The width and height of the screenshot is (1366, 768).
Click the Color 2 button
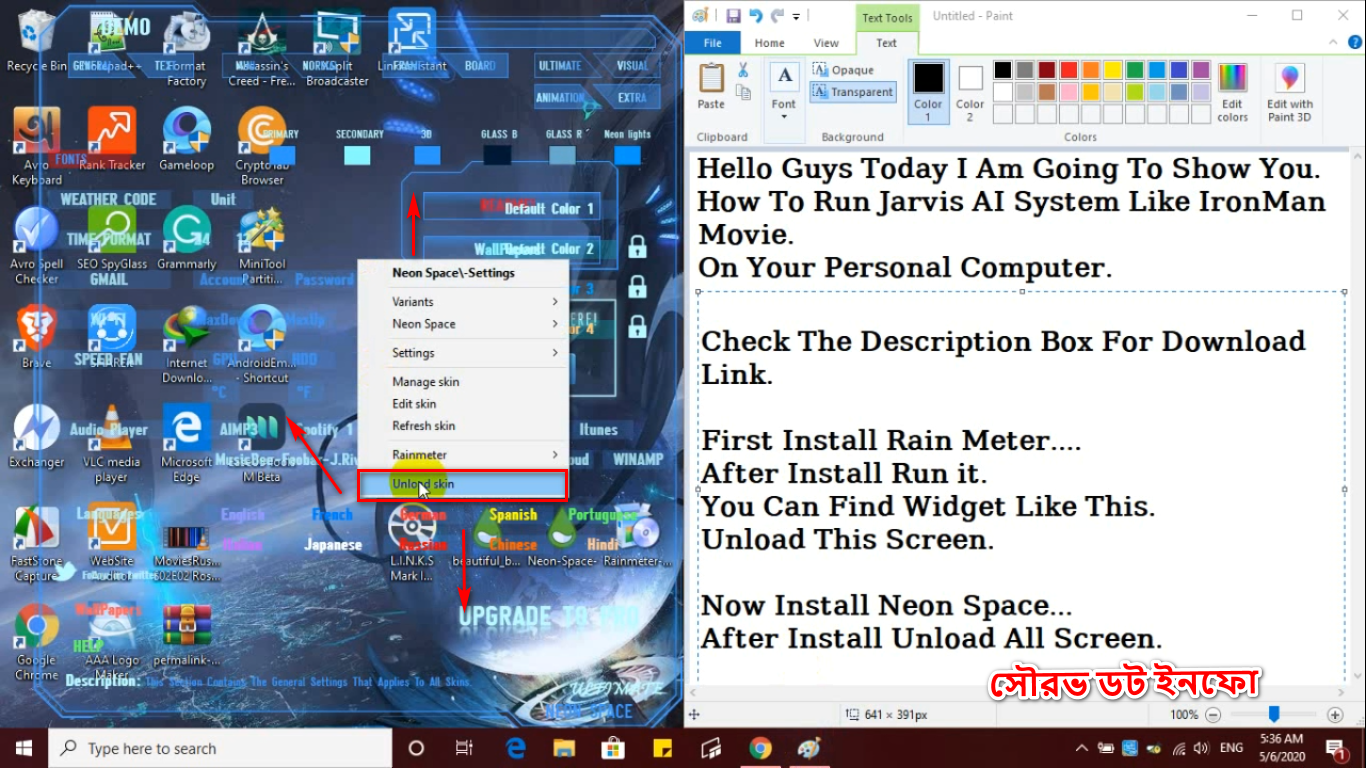click(970, 92)
